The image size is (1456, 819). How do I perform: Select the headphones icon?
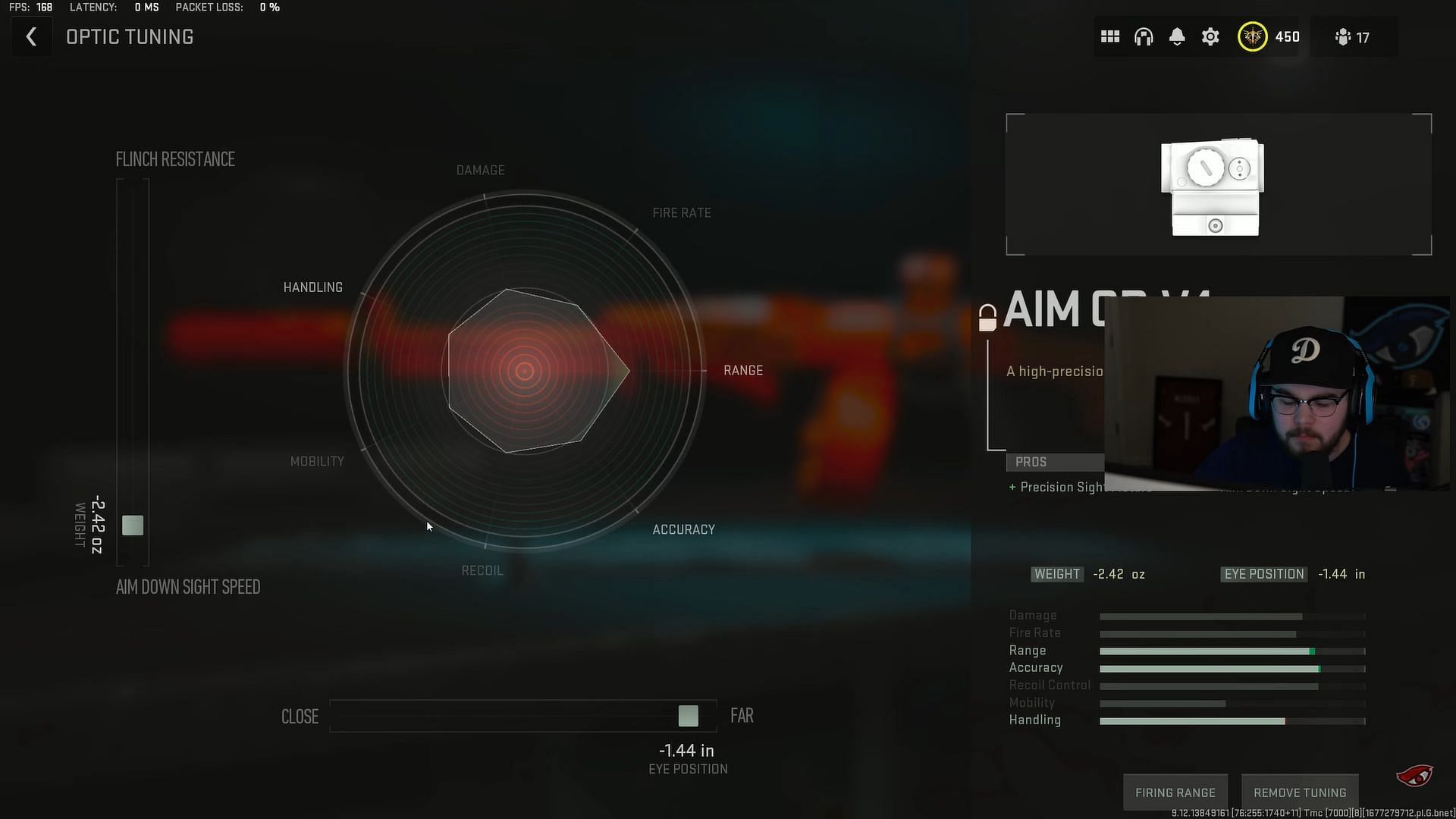coord(1143,37)
